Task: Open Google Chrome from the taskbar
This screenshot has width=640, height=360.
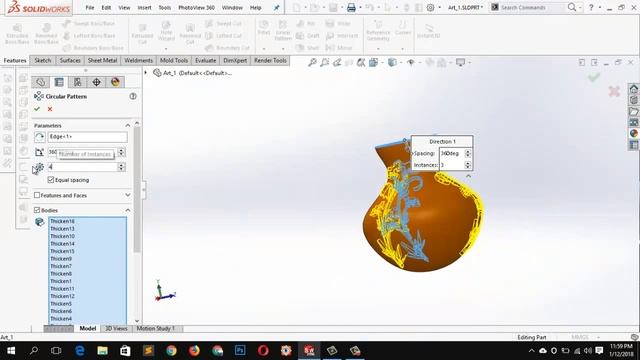Action: [171, 351]
